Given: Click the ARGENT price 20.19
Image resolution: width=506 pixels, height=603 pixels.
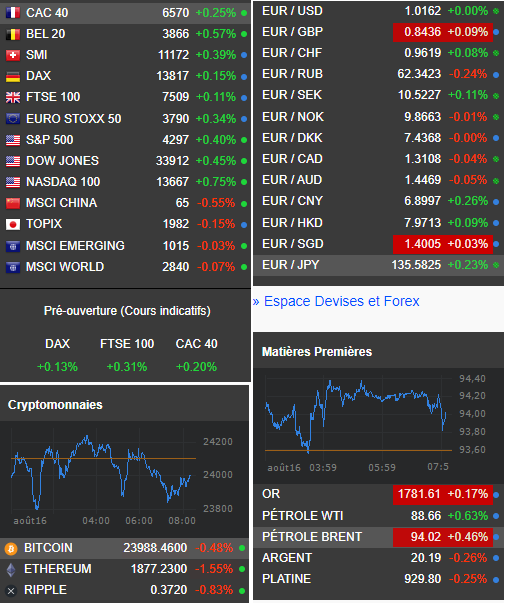Looking at the screenshot, I should coord(426,558).
